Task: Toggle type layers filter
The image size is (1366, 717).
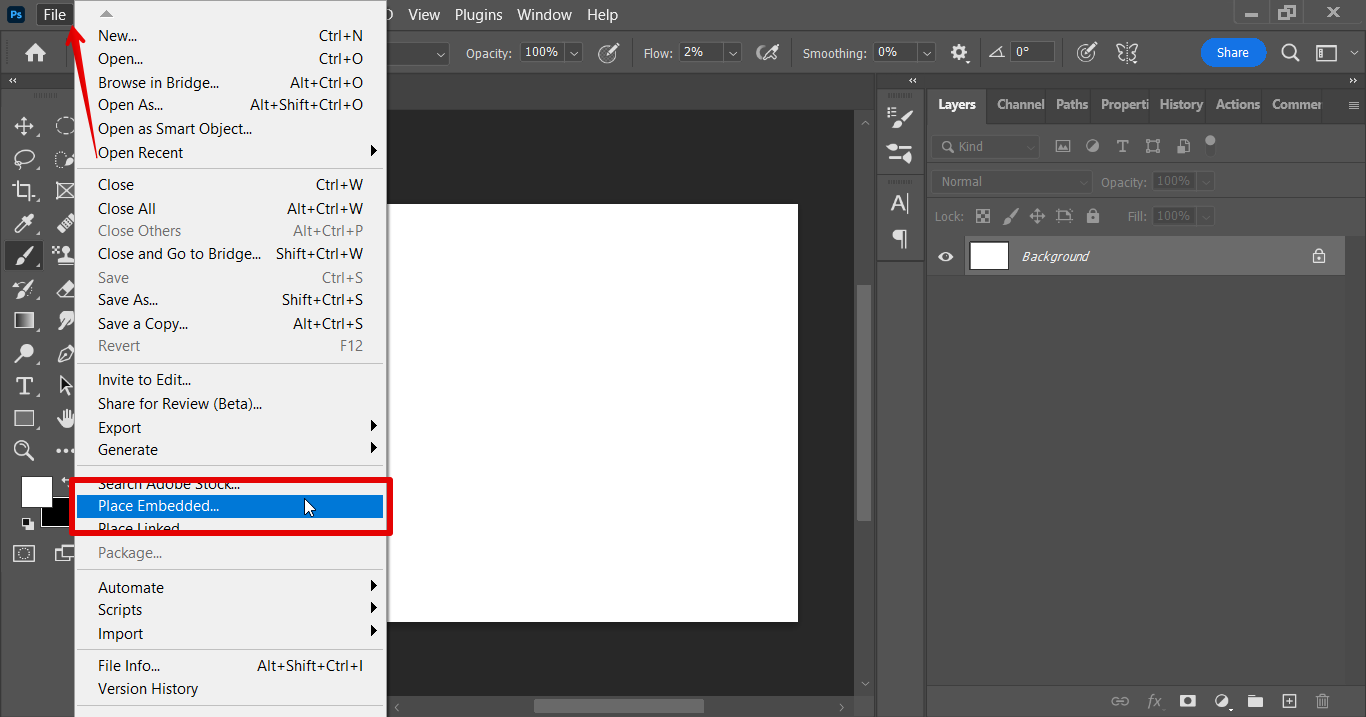Action: 1122,146
